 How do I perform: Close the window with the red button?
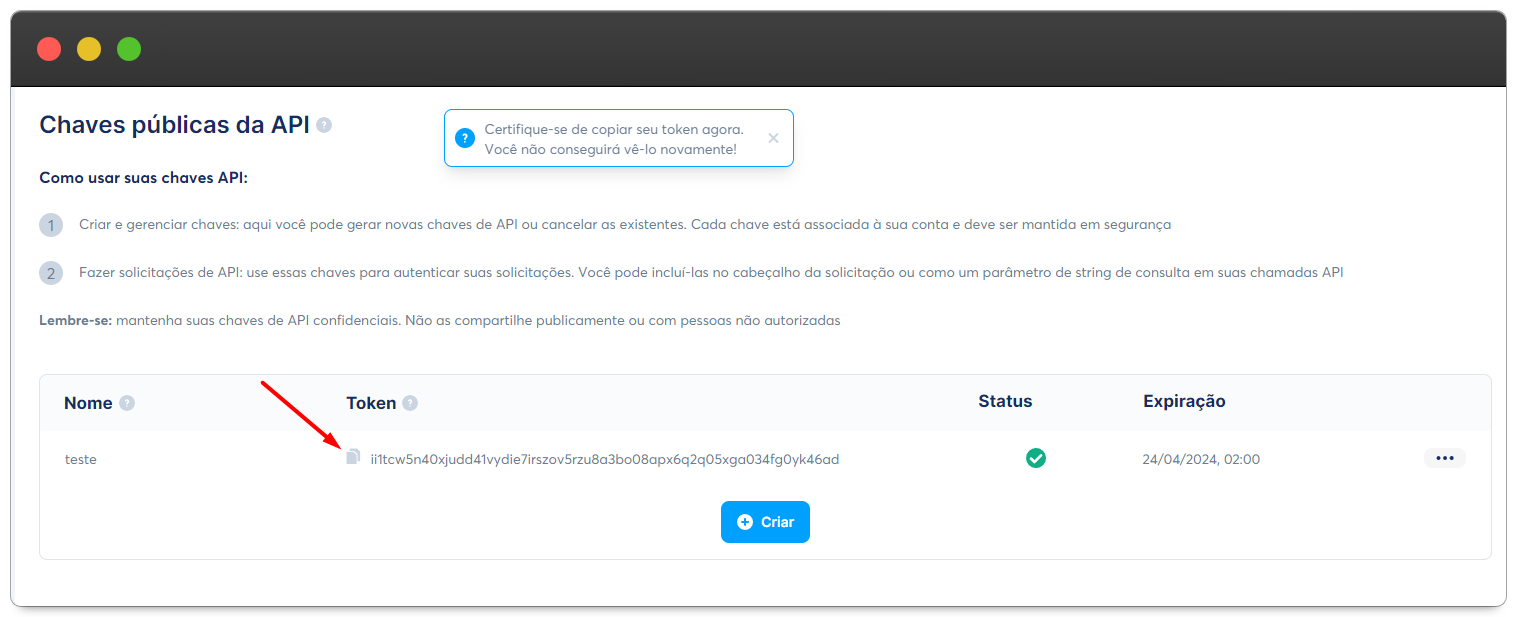pos(49,49)
